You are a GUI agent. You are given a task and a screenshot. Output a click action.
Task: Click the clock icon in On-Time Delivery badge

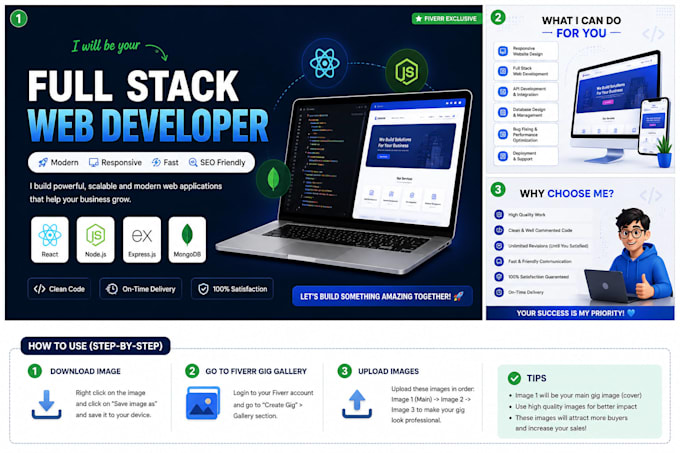click(x=112, y=289)
